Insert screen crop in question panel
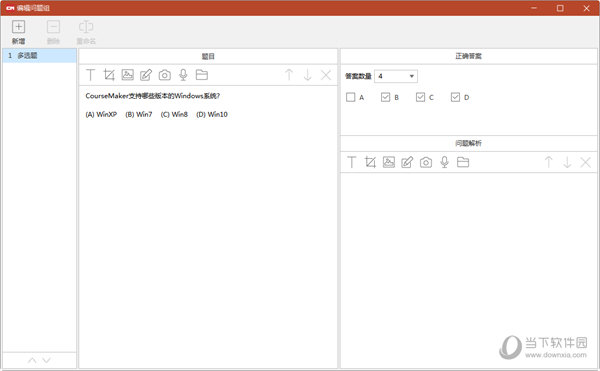 pos(109,75)
